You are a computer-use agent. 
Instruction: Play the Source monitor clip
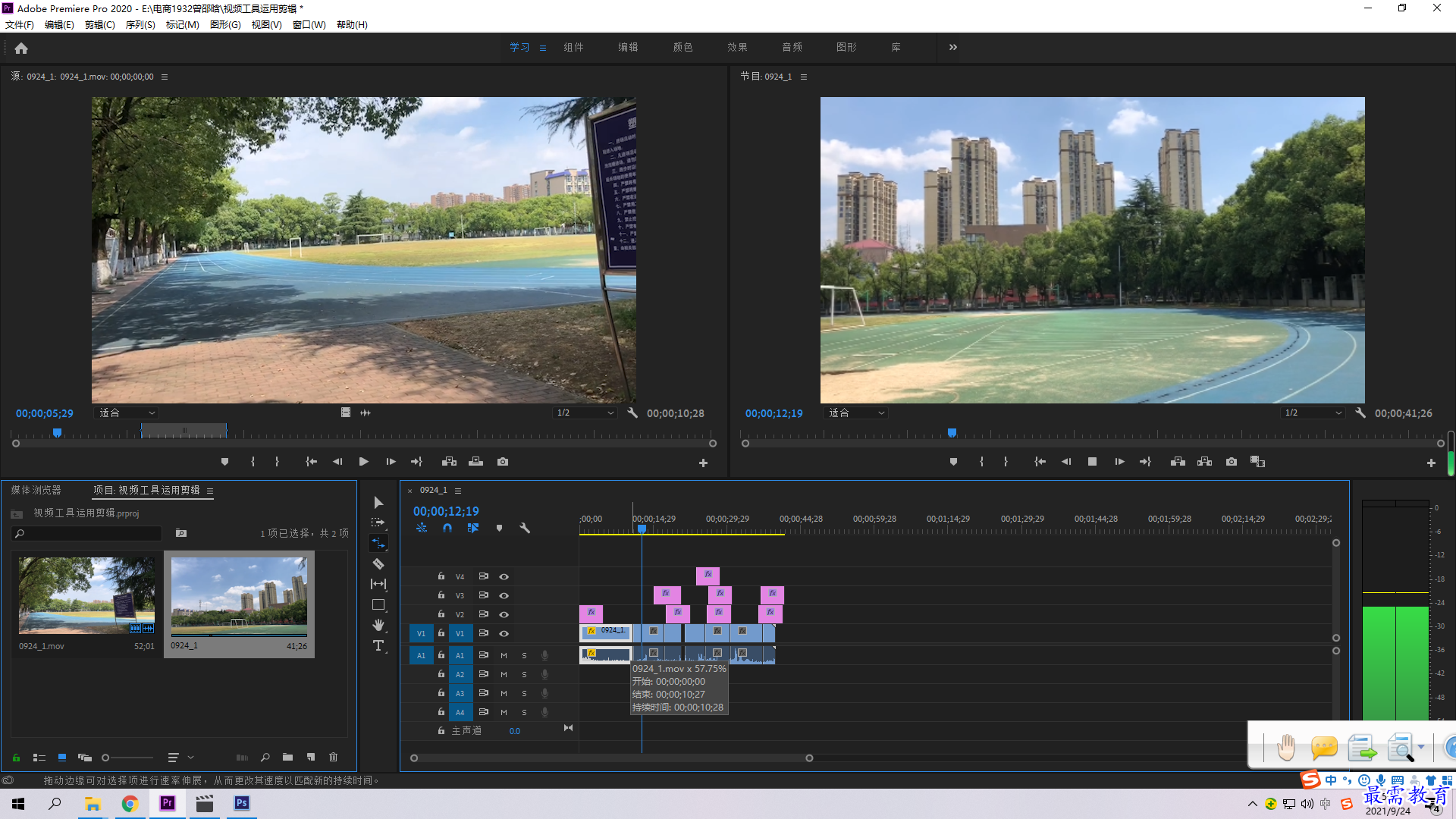(x=363, y=461)
